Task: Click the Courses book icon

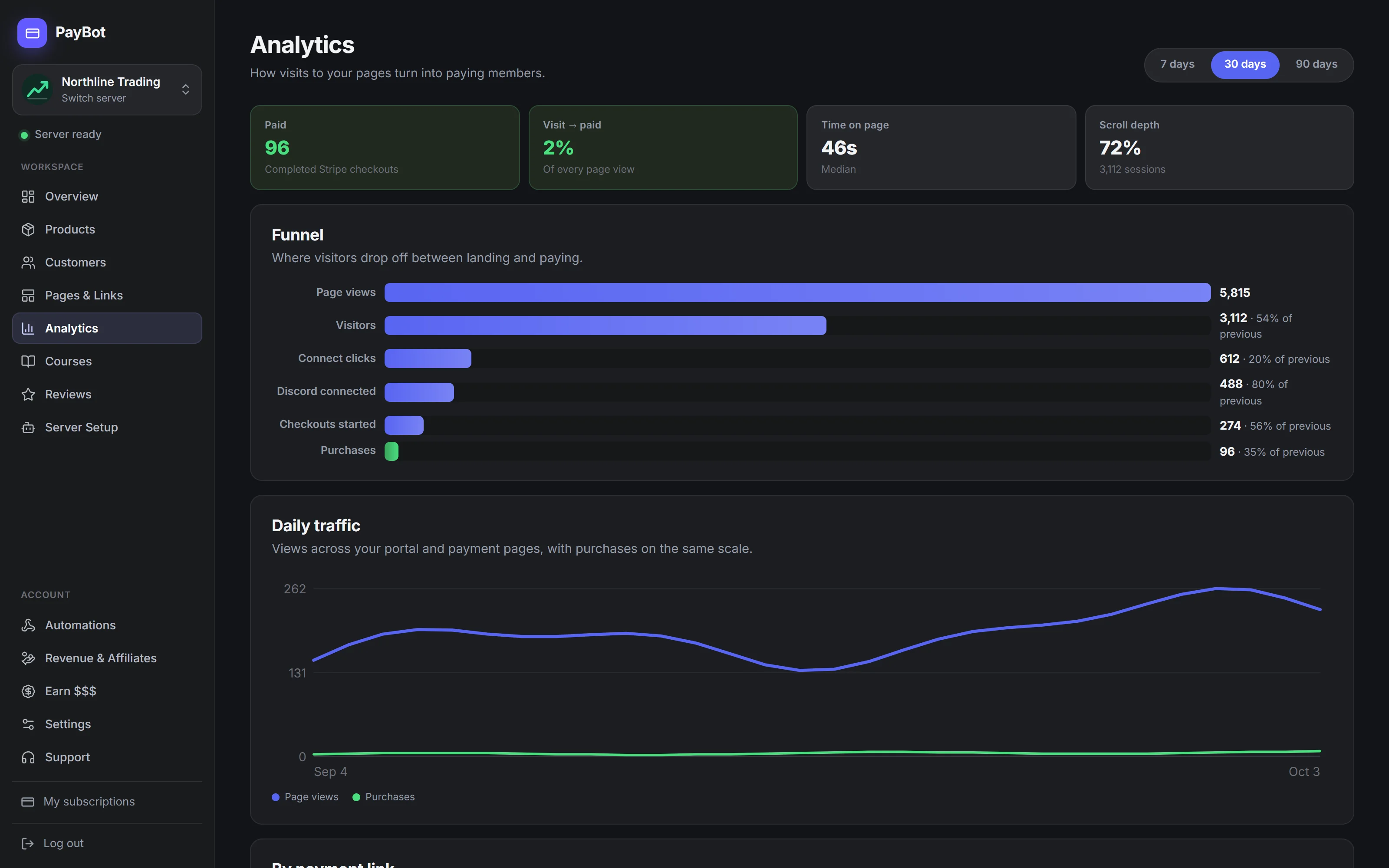Action: [x=28, y=362]
